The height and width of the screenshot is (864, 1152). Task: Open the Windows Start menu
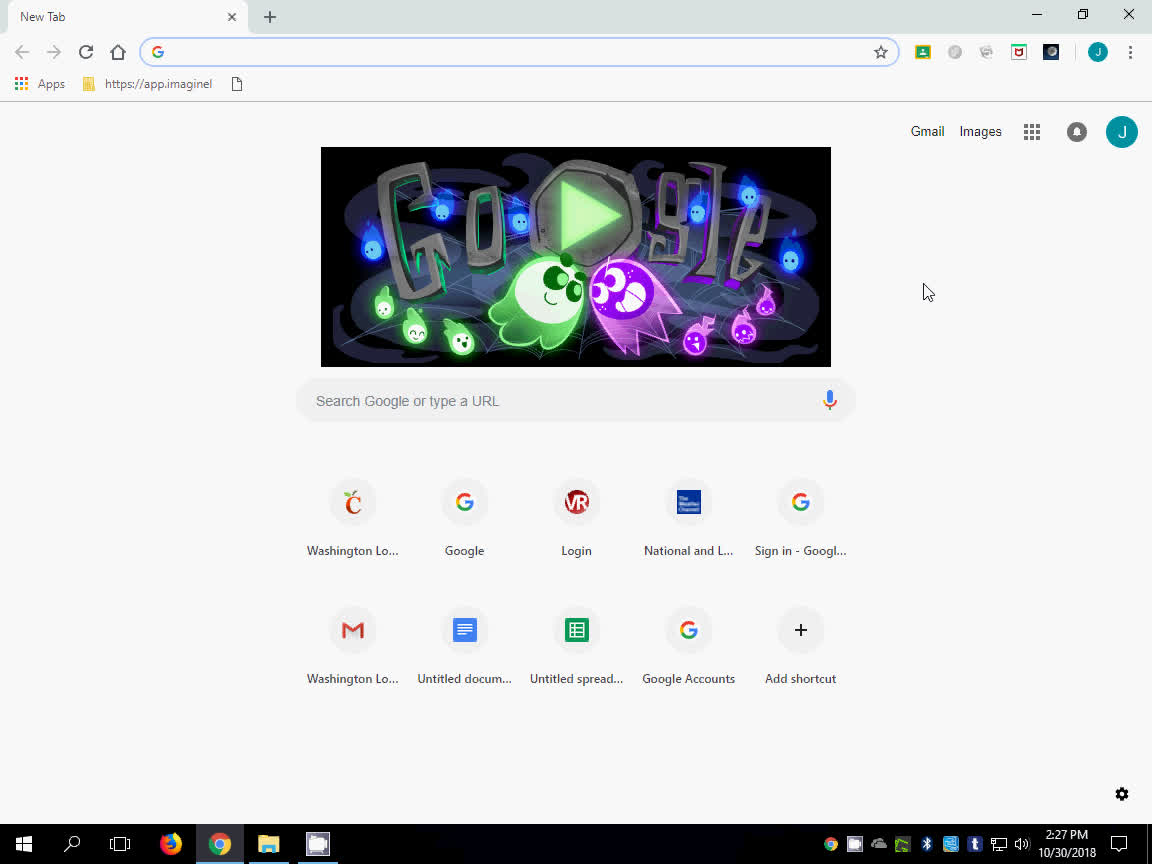[24, 844]
